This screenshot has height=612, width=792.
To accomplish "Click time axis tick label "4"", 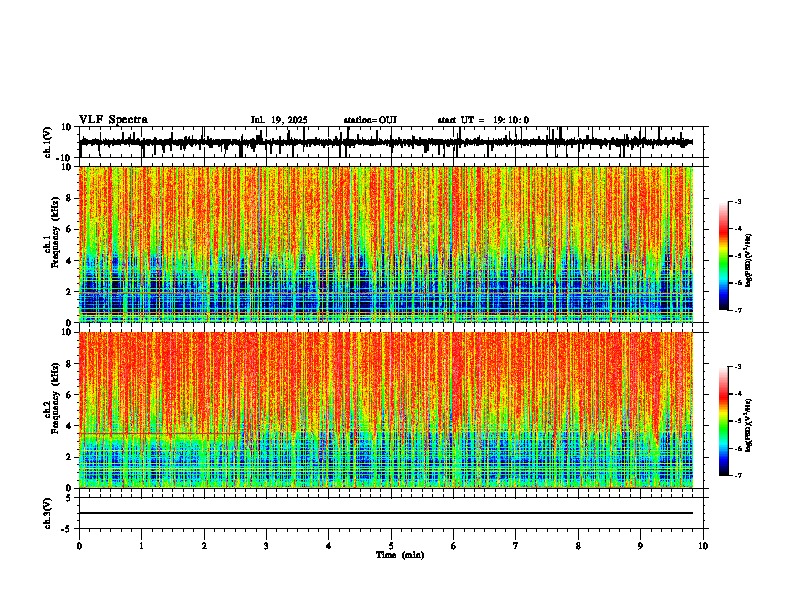I will coord(329,546).
